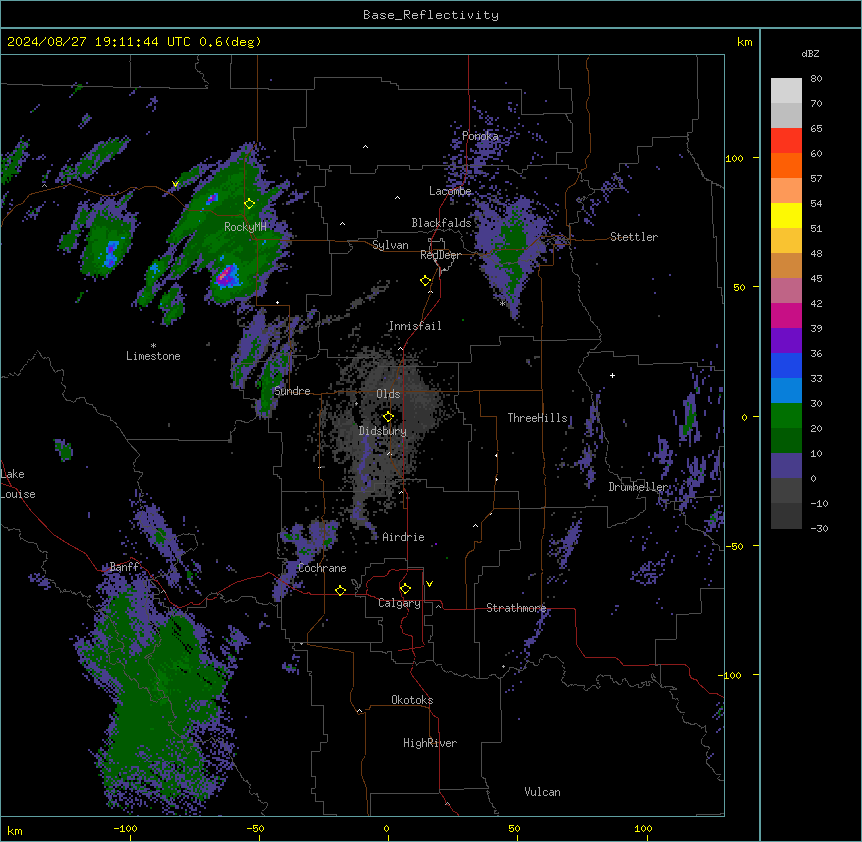Click the Okotoks label
The image size is (862, 842).
click(x=412, y=700)
